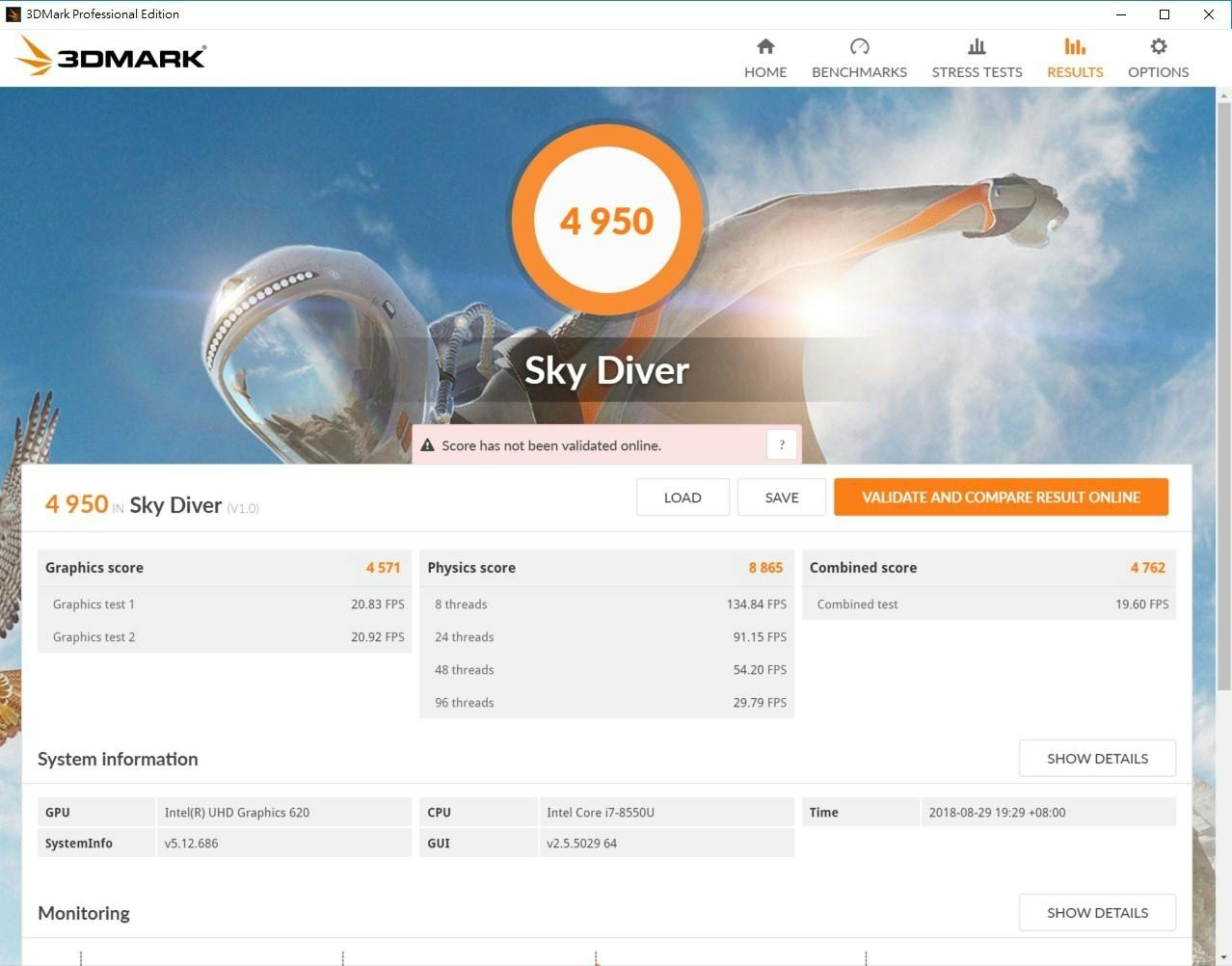Select the Graphics test 1 row
This screenshot has height=966, width=1232.
point(225,604)
